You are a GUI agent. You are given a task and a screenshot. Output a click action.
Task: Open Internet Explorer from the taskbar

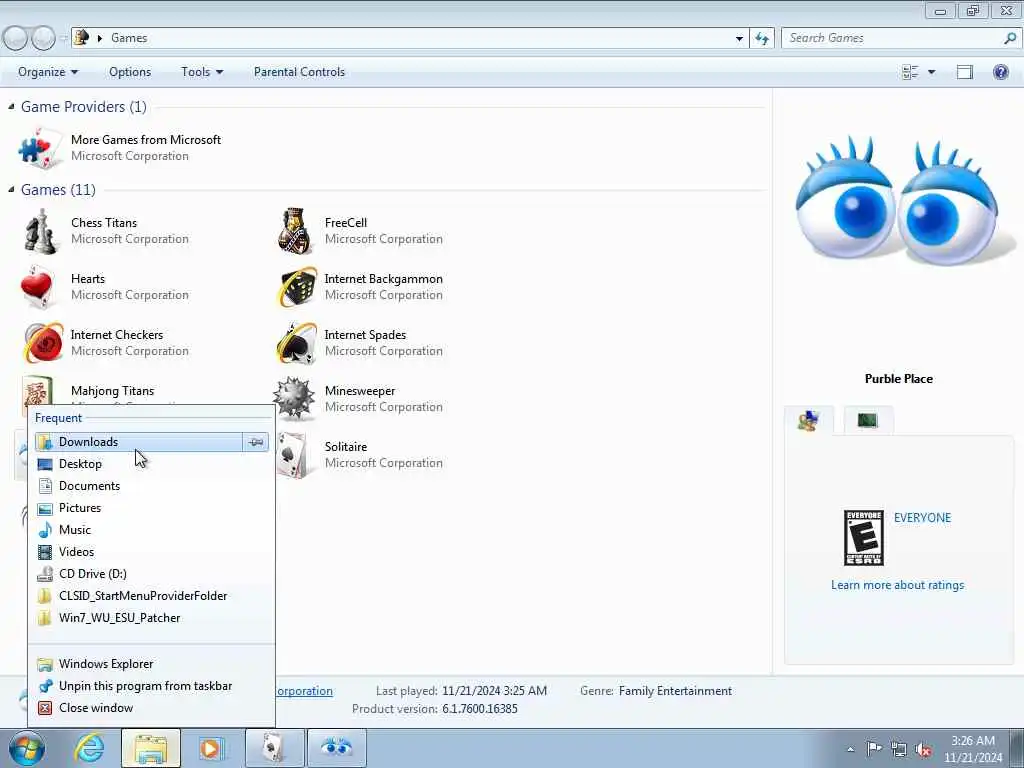point(89,748)
